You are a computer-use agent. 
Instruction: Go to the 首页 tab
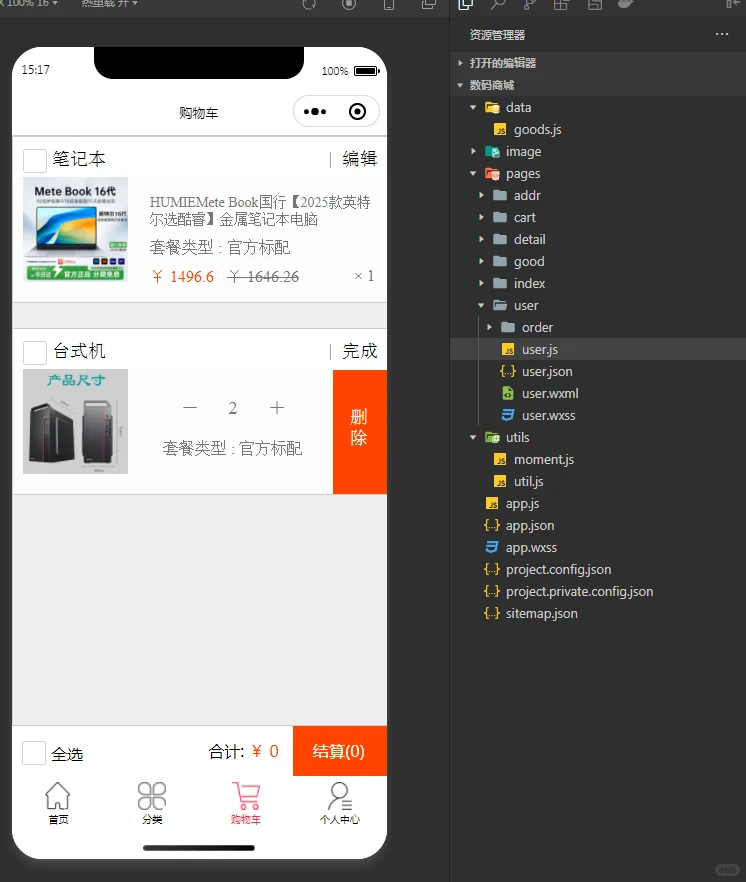tap(58, 803)
